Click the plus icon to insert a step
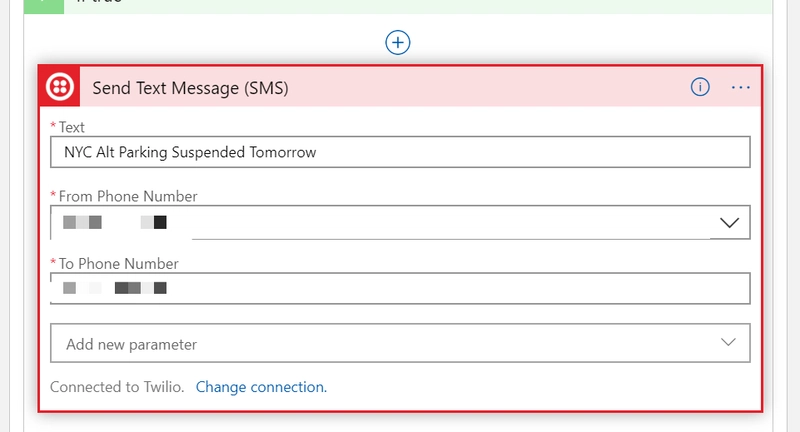This screenshot has width=800, height=432. 398,42
